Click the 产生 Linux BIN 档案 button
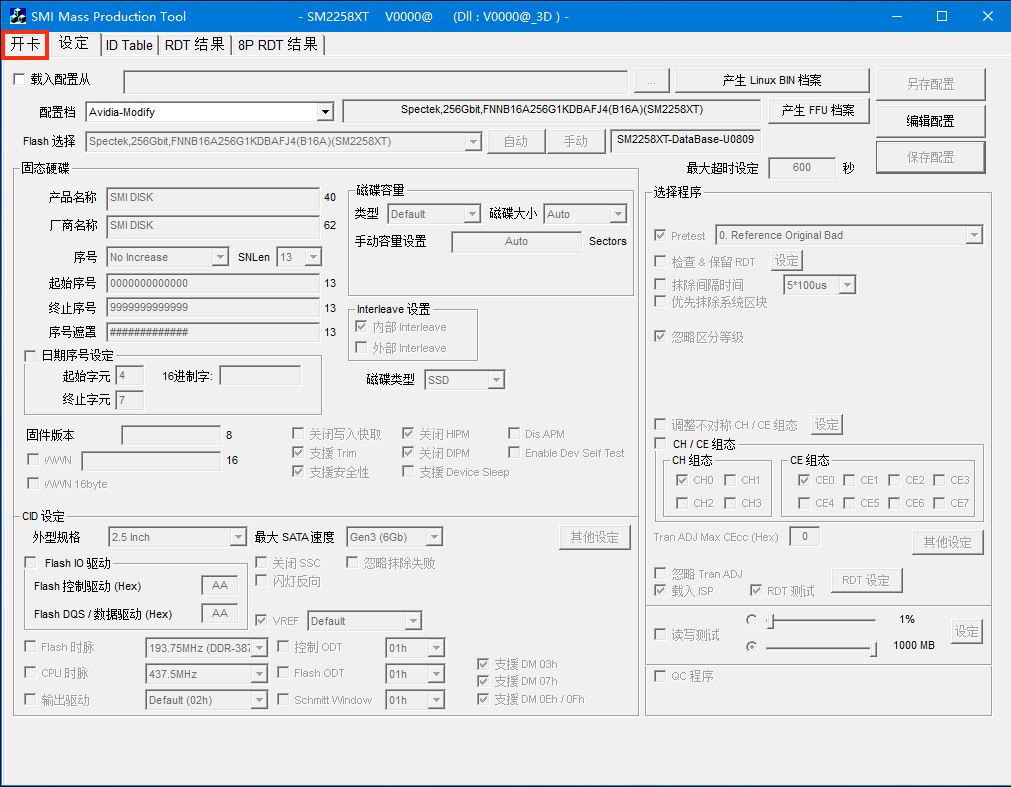The image size is (1011, 787). [771, 81]
